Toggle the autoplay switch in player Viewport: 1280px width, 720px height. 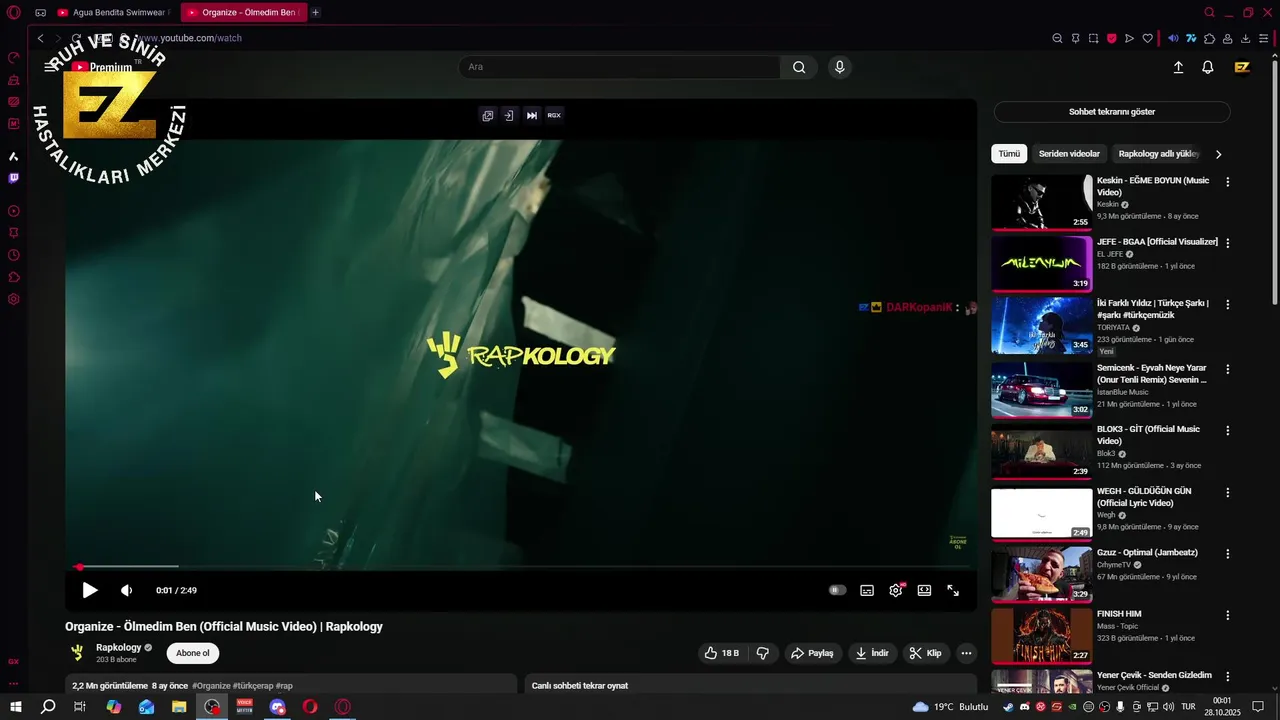[x=838, y=590]
